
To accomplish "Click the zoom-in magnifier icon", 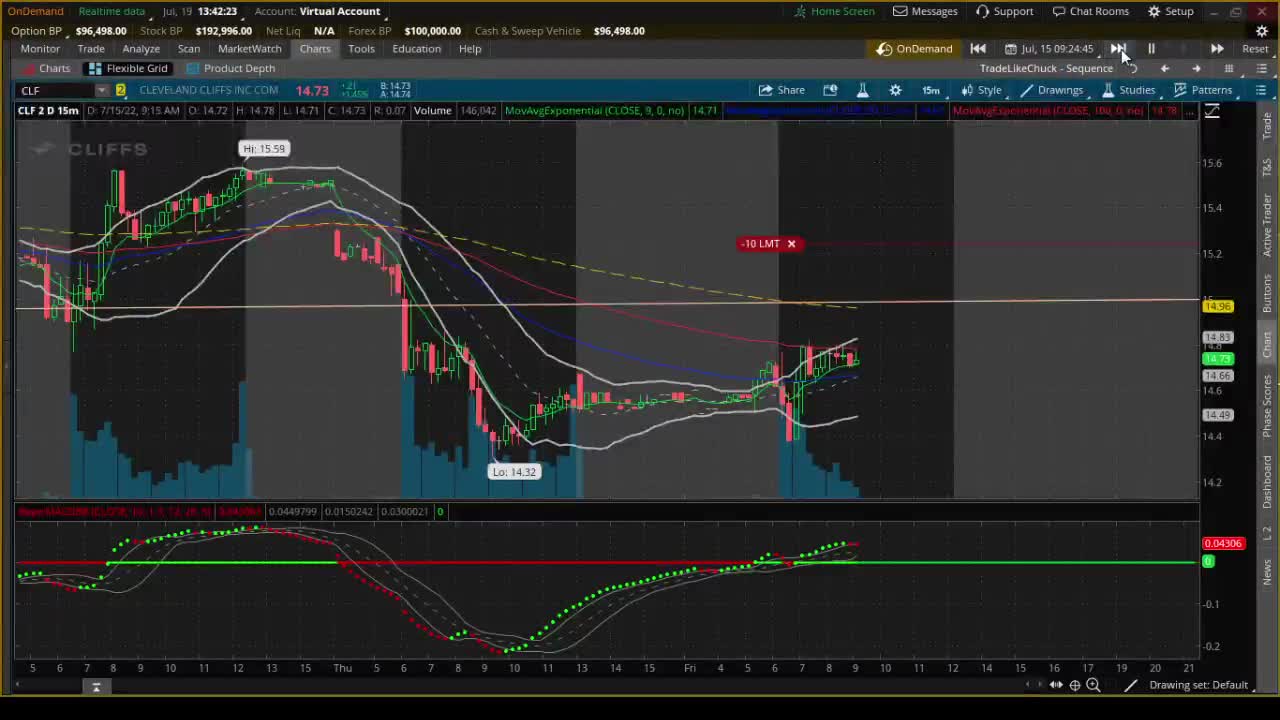I will (1093, 685).
